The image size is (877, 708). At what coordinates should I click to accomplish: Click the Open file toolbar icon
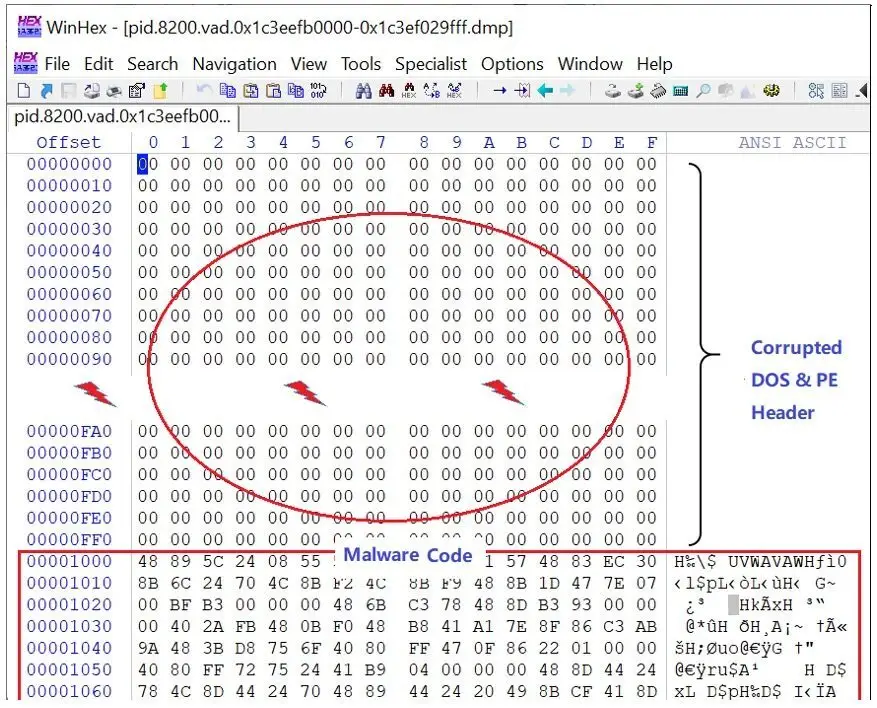[x=45, y=92]
